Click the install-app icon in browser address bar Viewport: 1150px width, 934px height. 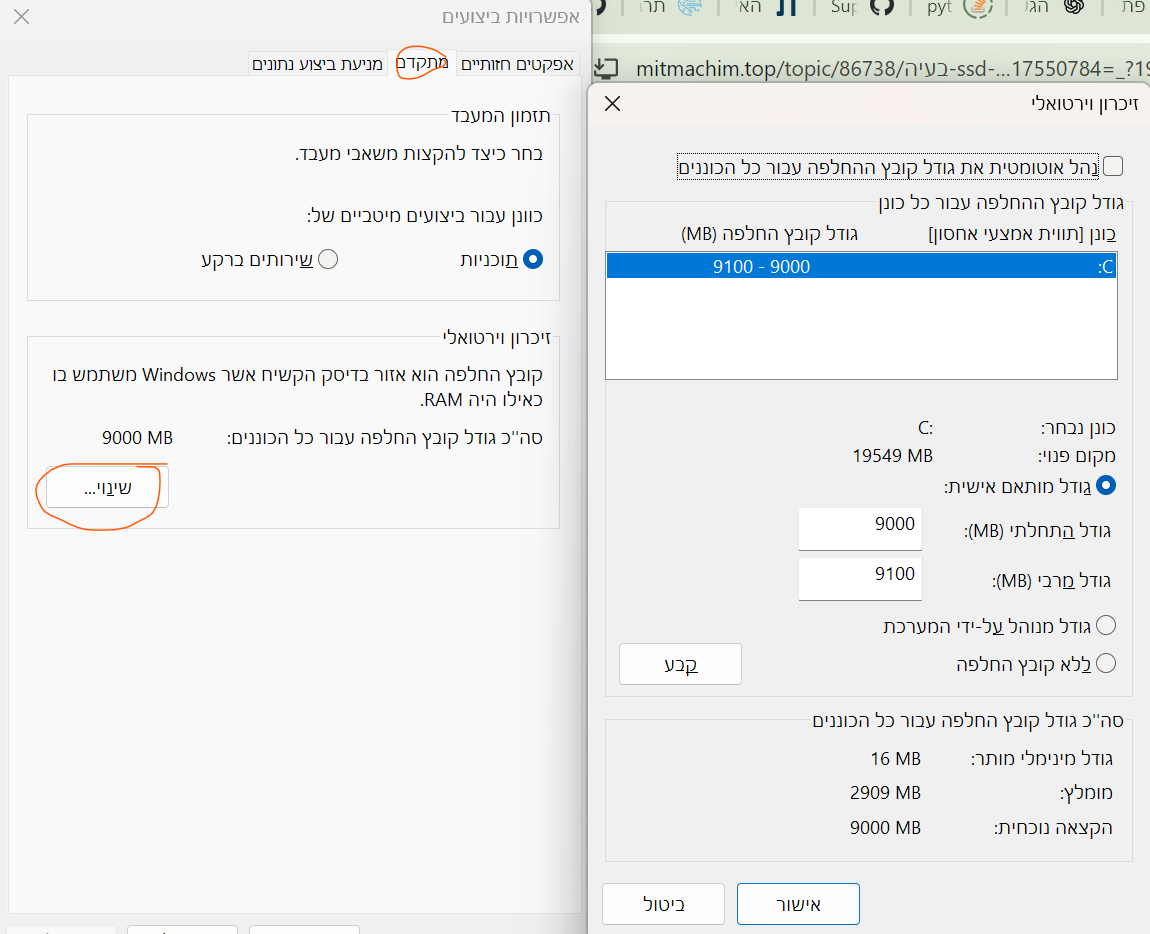606,70
